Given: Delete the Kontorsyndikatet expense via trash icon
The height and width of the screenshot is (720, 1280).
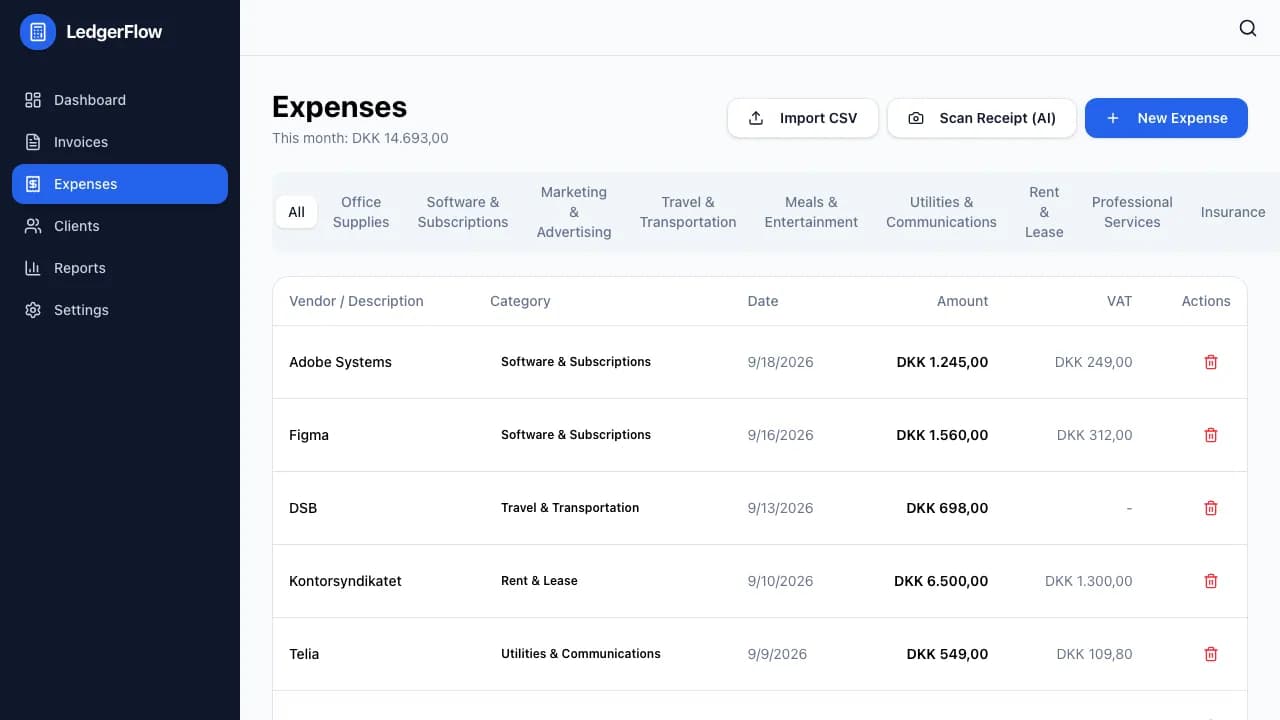Looking at the screenshot, I should tap(1211, 581).
